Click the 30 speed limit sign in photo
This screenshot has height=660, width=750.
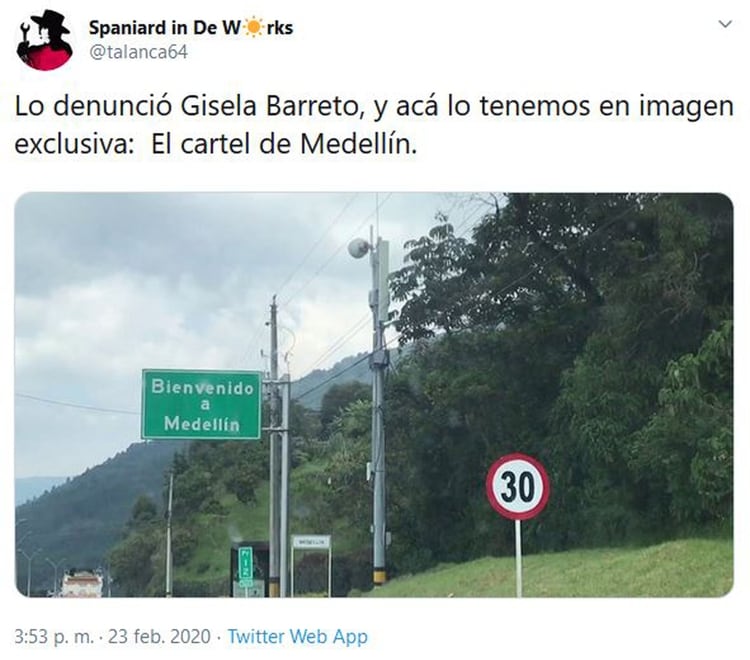518,487
